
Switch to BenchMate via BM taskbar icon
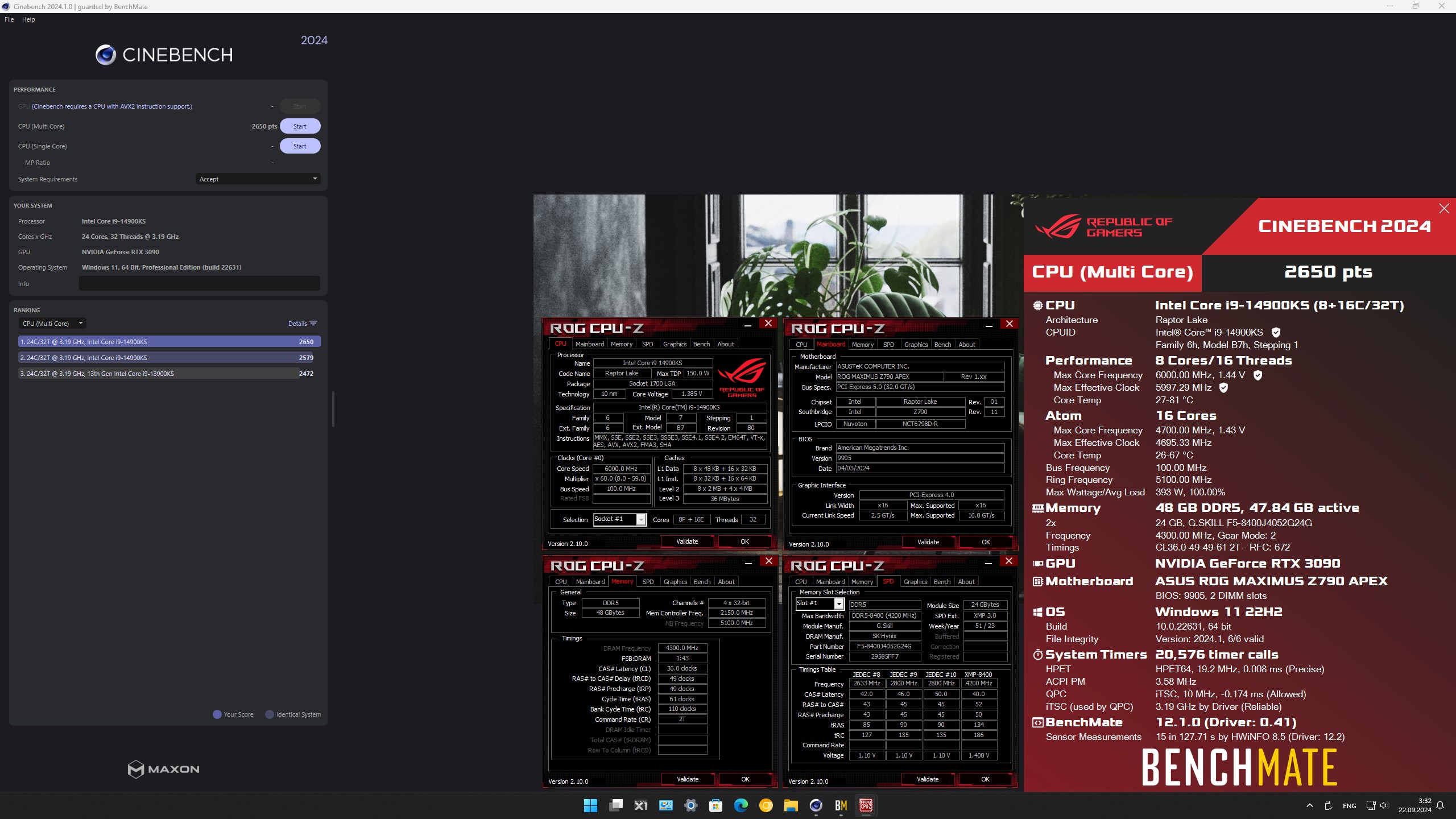[x=841, y=805]
